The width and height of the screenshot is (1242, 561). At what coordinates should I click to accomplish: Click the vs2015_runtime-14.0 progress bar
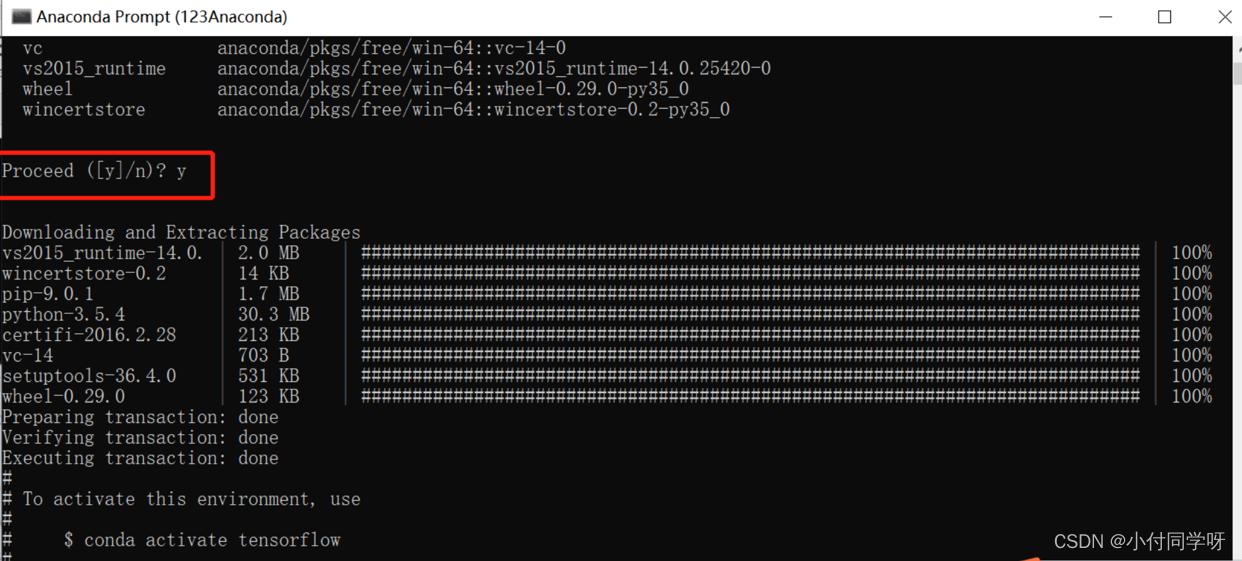tap(750, 253)
